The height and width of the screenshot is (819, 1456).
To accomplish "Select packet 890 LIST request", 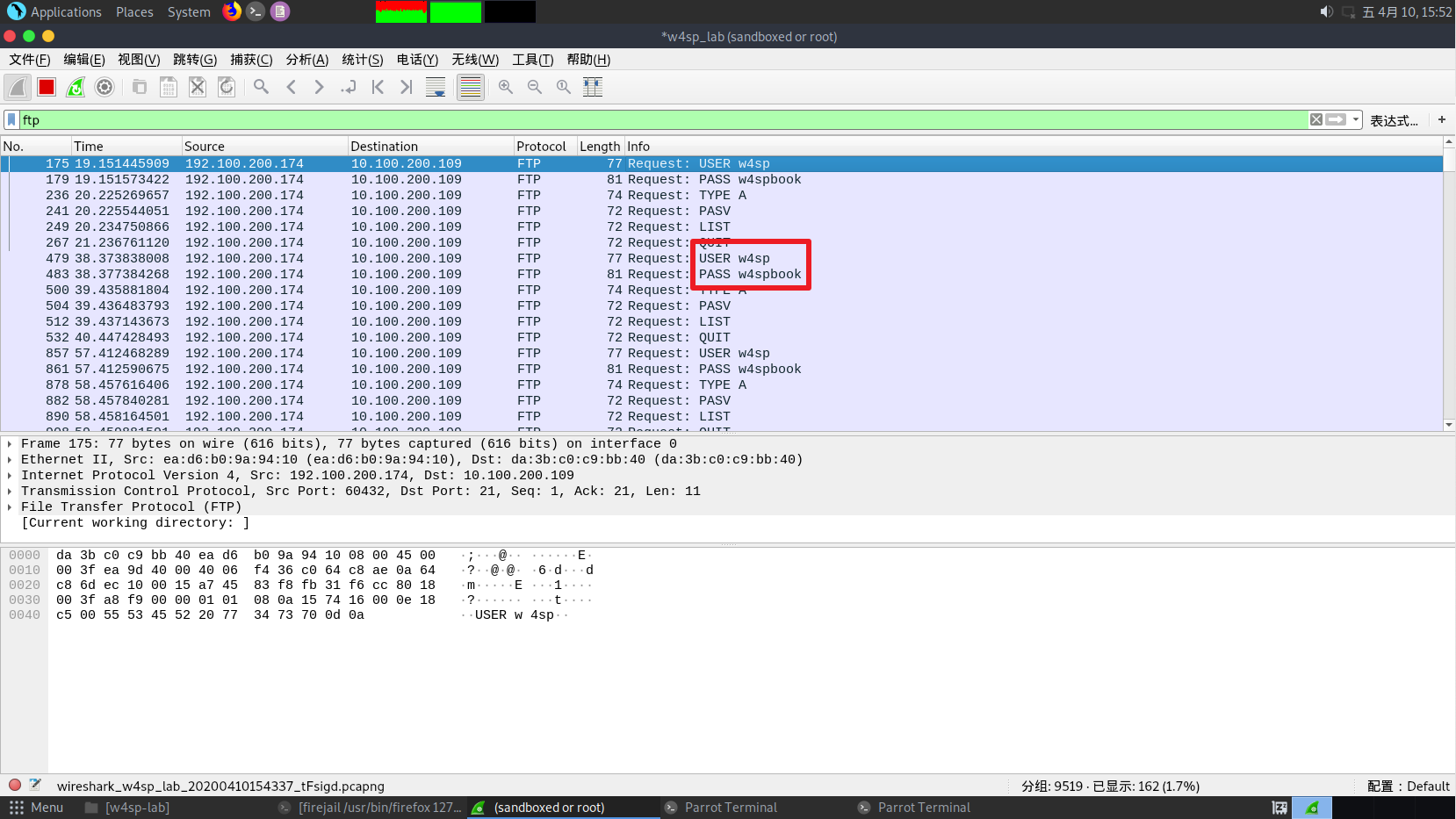I will [x=722, y=417].
